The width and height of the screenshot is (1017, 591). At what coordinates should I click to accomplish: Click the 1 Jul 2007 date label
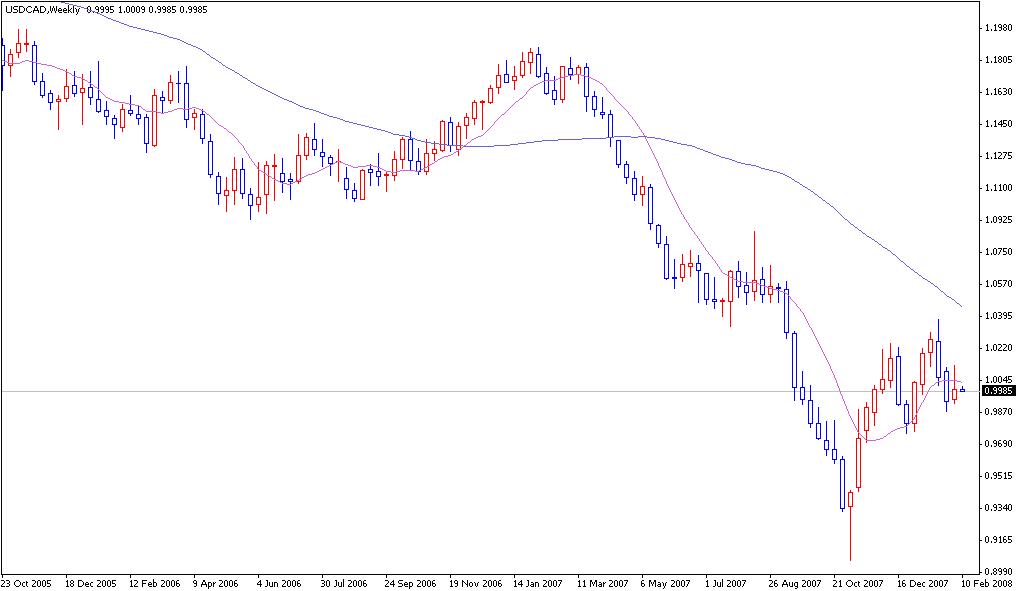[x=727, y=583]
